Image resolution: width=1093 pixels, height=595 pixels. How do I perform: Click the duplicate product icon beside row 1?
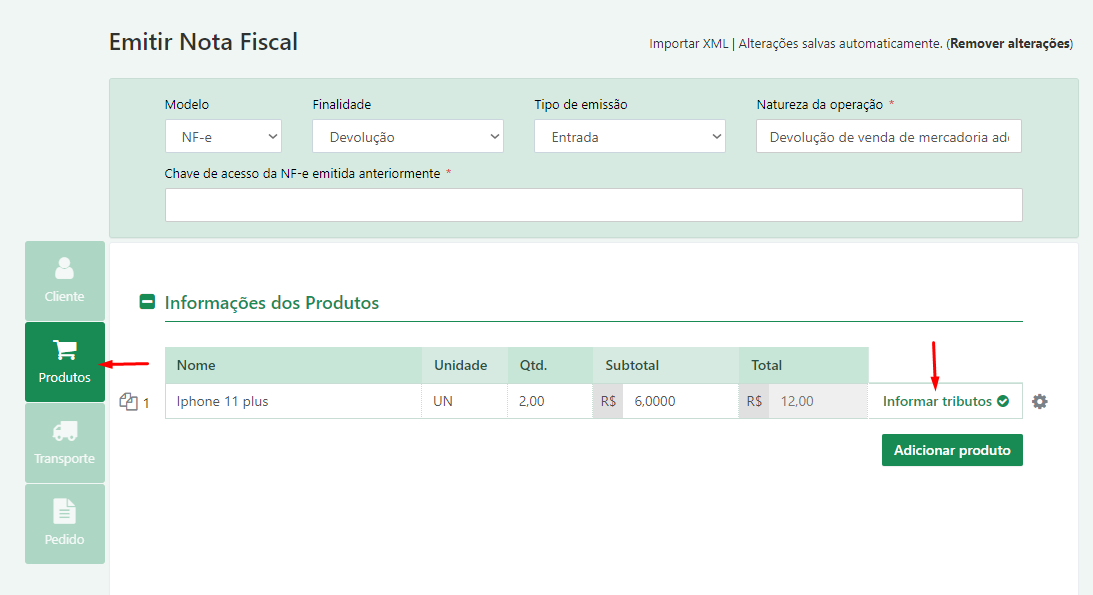pyautogui.click(x=128, y=401)
